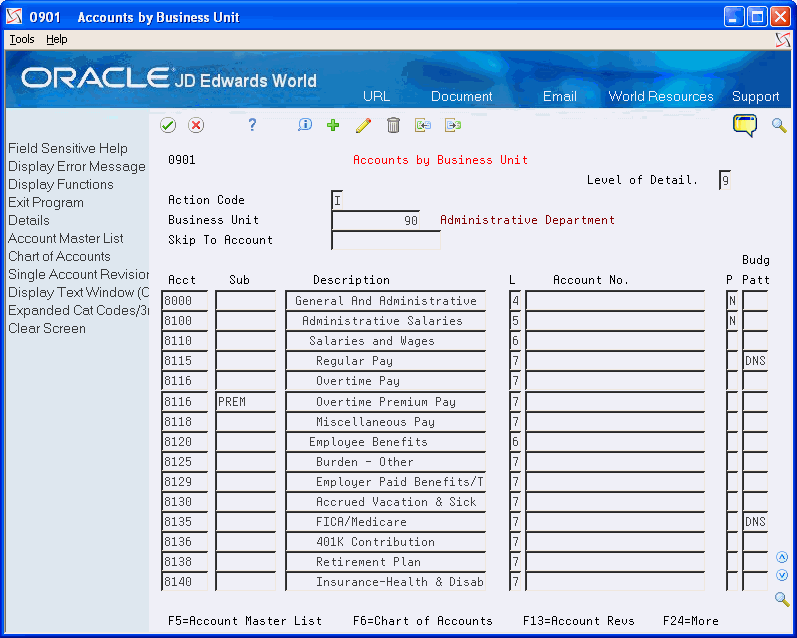Click the export arrow toolbar icon
Viewport: 797px width, 638px height.
[x=453, y=125]
